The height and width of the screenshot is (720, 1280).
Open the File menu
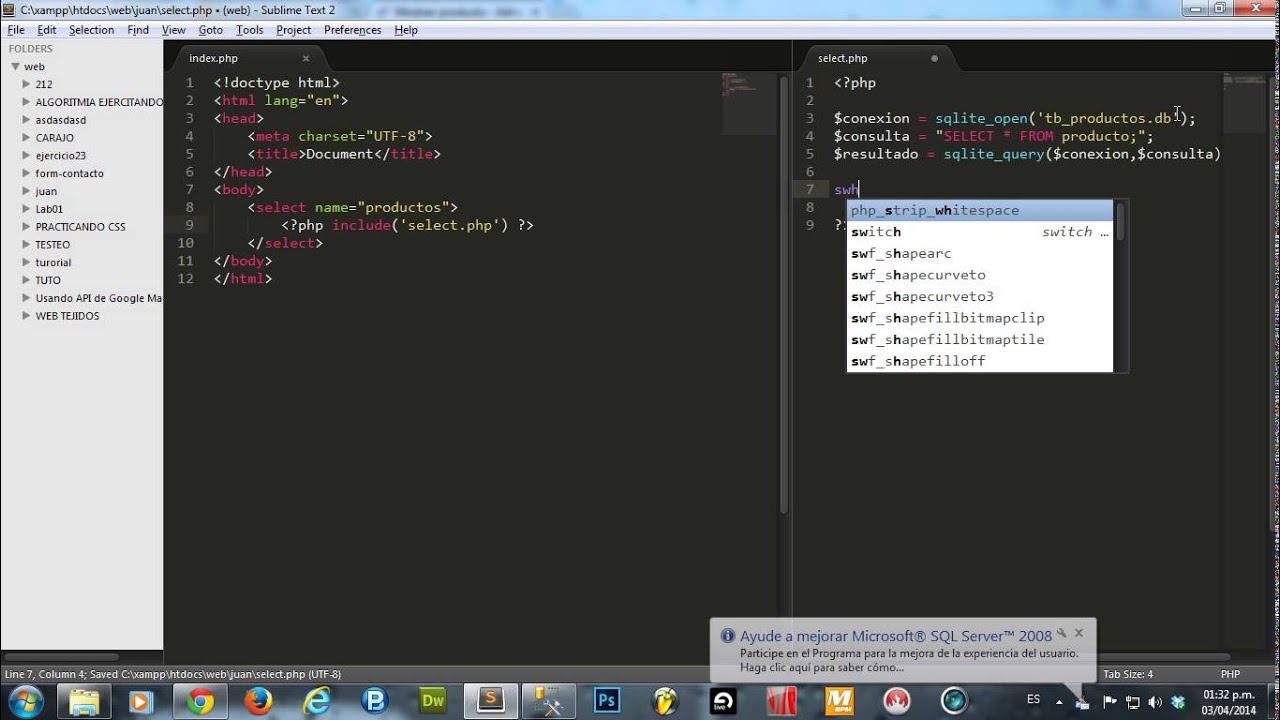point(16,30)
